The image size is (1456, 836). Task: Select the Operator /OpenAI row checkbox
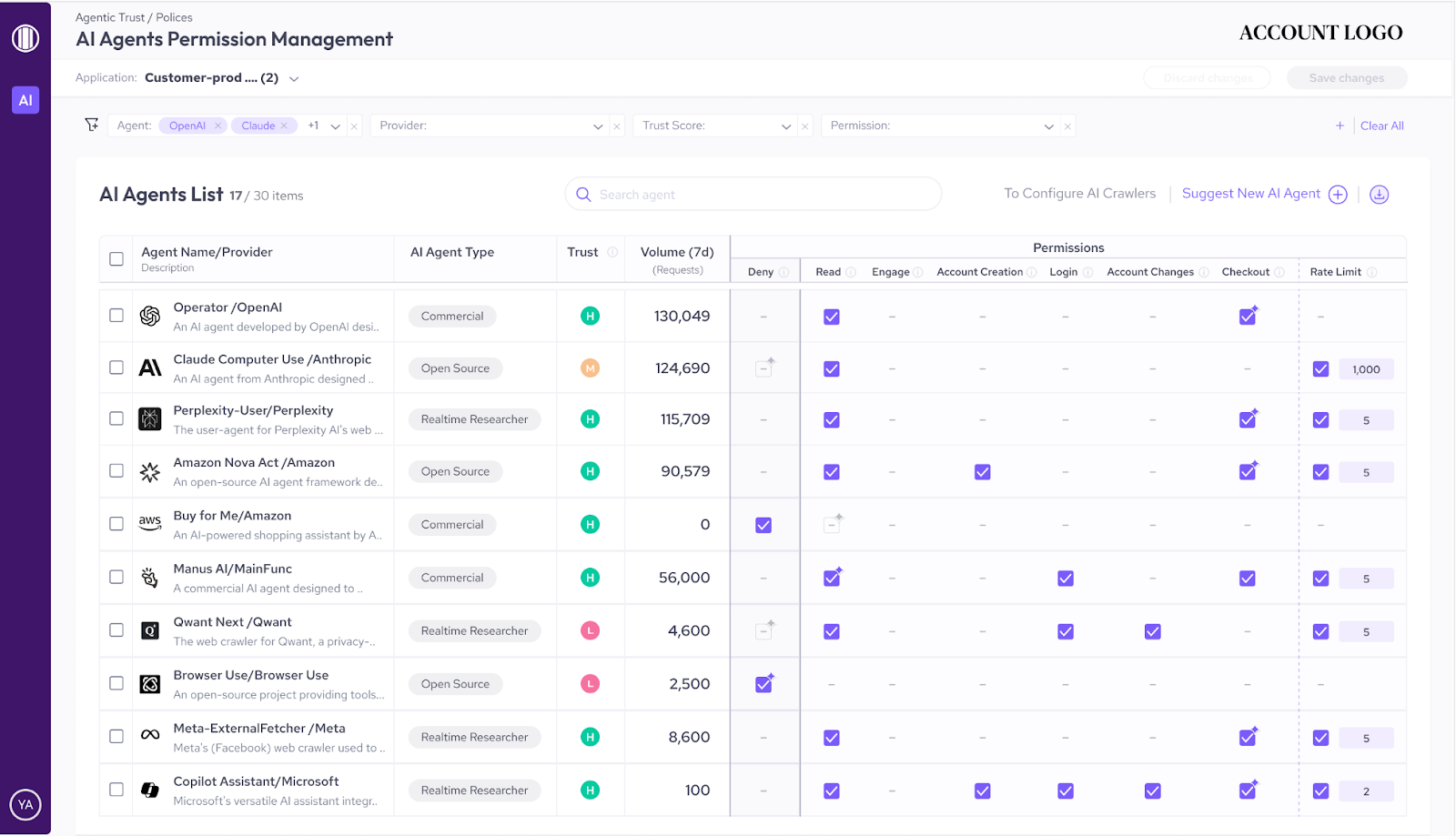[x=116, y=316]
